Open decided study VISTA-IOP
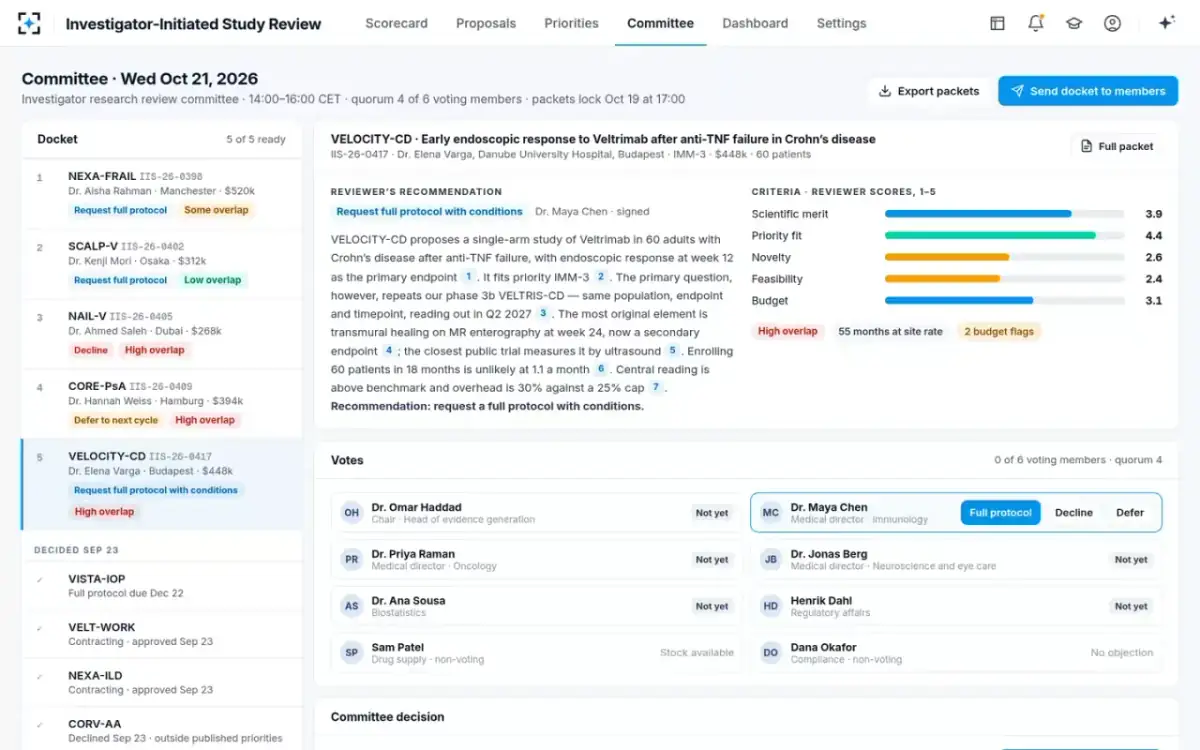 point(161,586)
